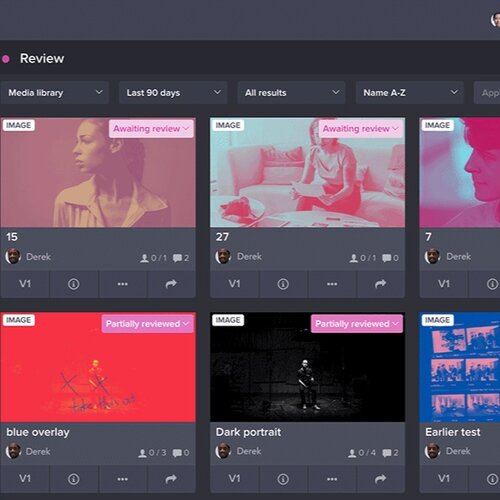500x500 pixels.
Task: Select V1 version of blue overlay
Action: coord(25,479)
